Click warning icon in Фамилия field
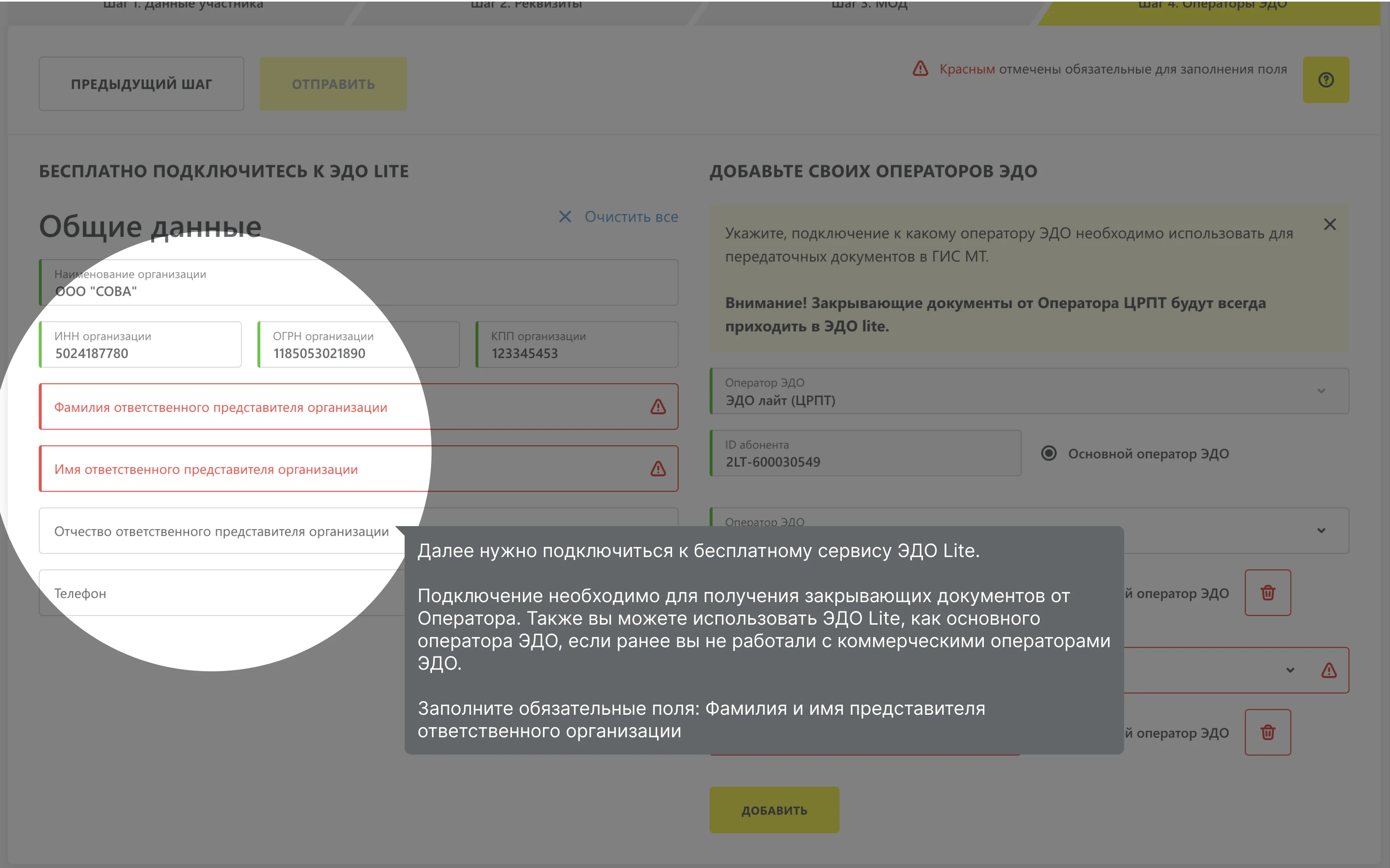 (658, 406)
